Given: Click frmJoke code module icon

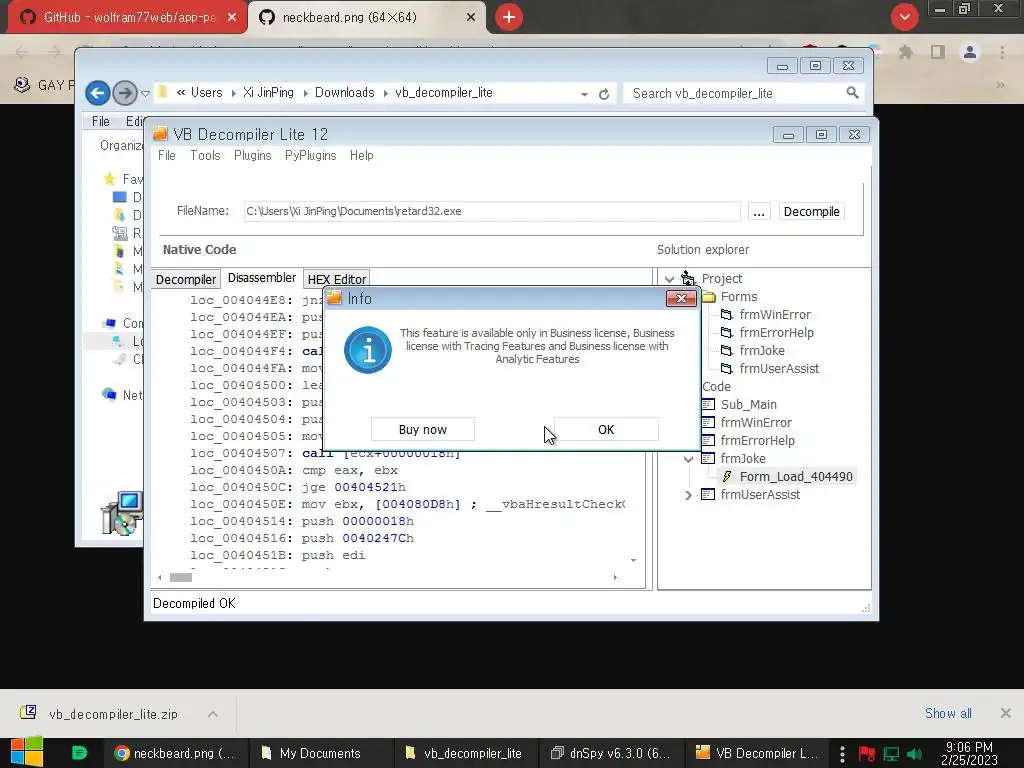Looking at the screenshot, I should tap(708, 458).
